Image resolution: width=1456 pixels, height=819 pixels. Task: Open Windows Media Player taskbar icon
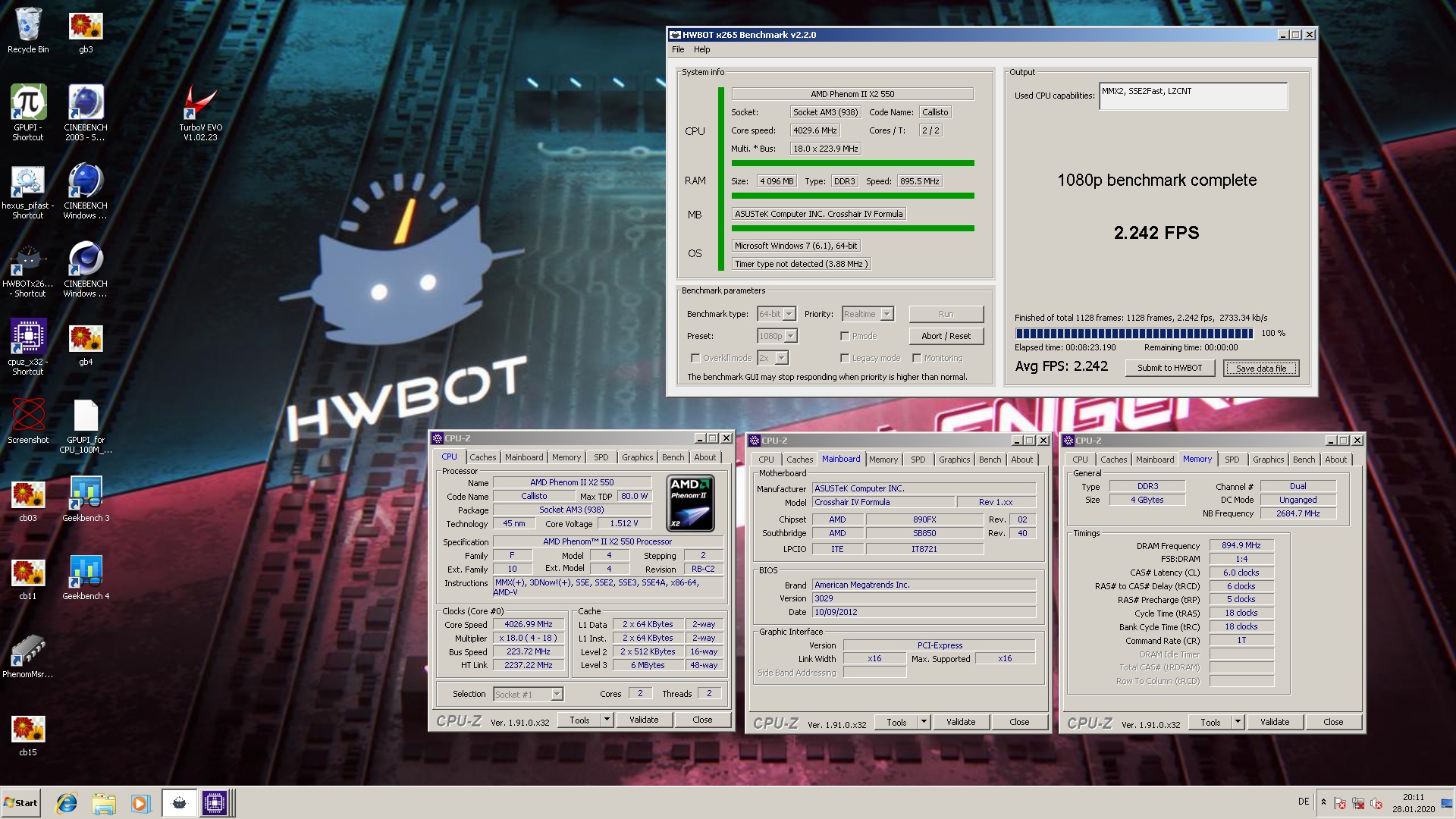click(140, 803)
